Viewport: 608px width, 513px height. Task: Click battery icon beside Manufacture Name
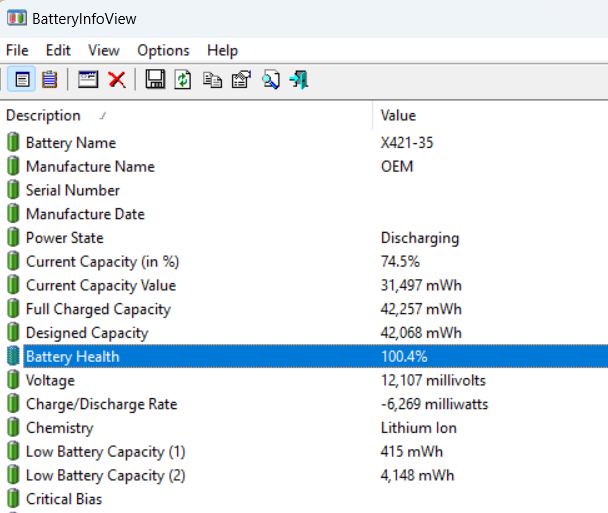tap(13, 166)
